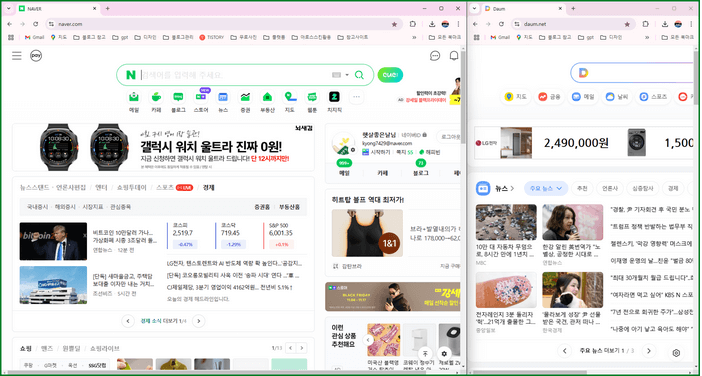This screenshot has width=702, height=376.
Task: Open Naver 블로그 shortcut icon
Action: (178, 97)
